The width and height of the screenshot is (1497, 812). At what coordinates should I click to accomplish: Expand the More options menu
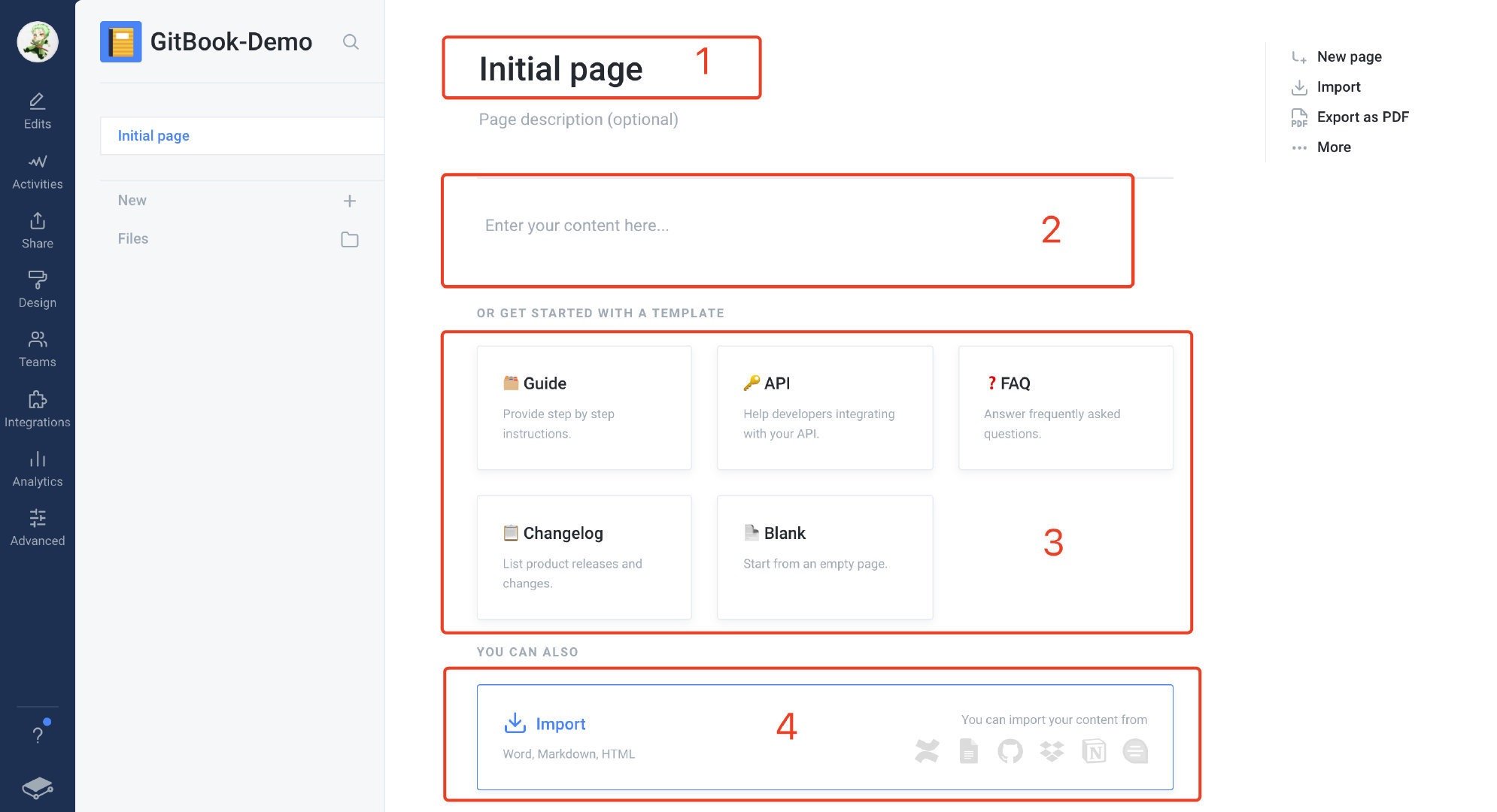pos(1333,147)
